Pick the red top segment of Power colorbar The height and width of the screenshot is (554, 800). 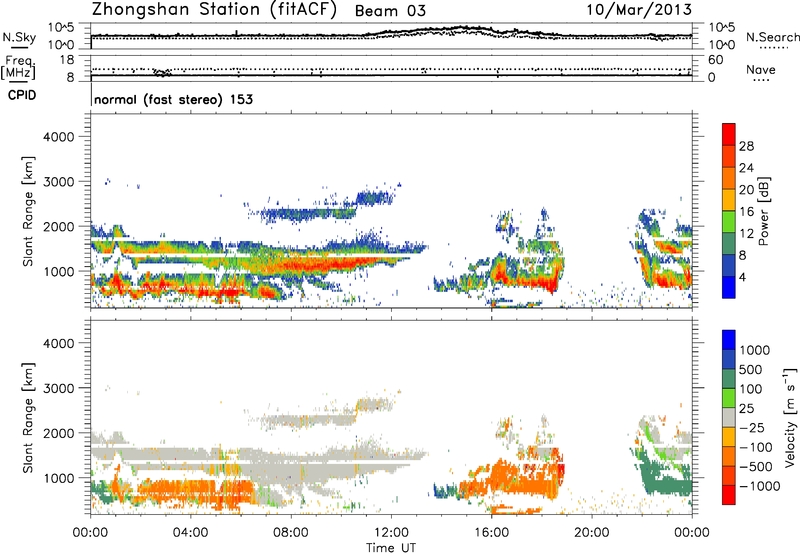coord(729,135)
